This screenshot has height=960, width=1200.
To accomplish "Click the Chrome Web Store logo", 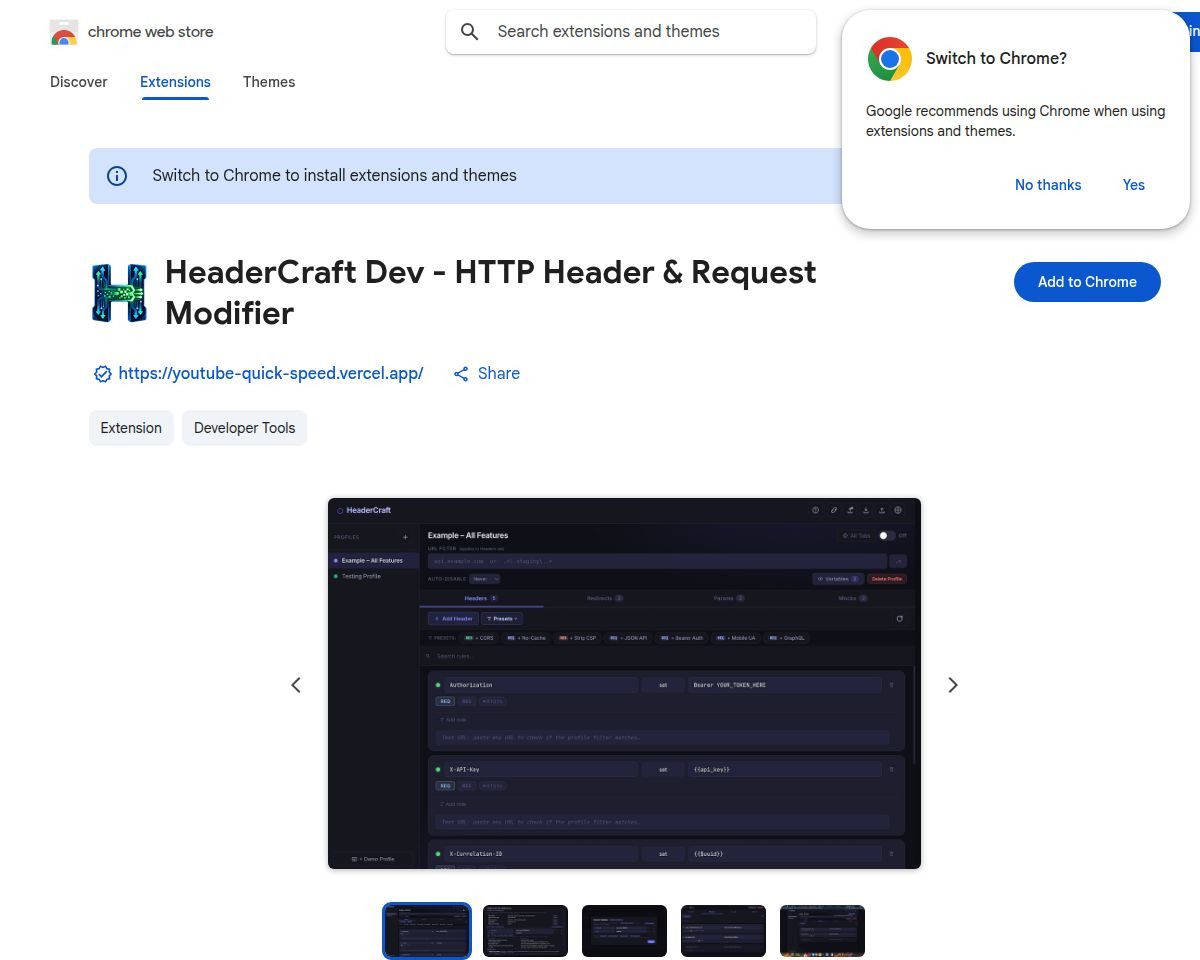I will pyautogui.click(x=64, y=32).
